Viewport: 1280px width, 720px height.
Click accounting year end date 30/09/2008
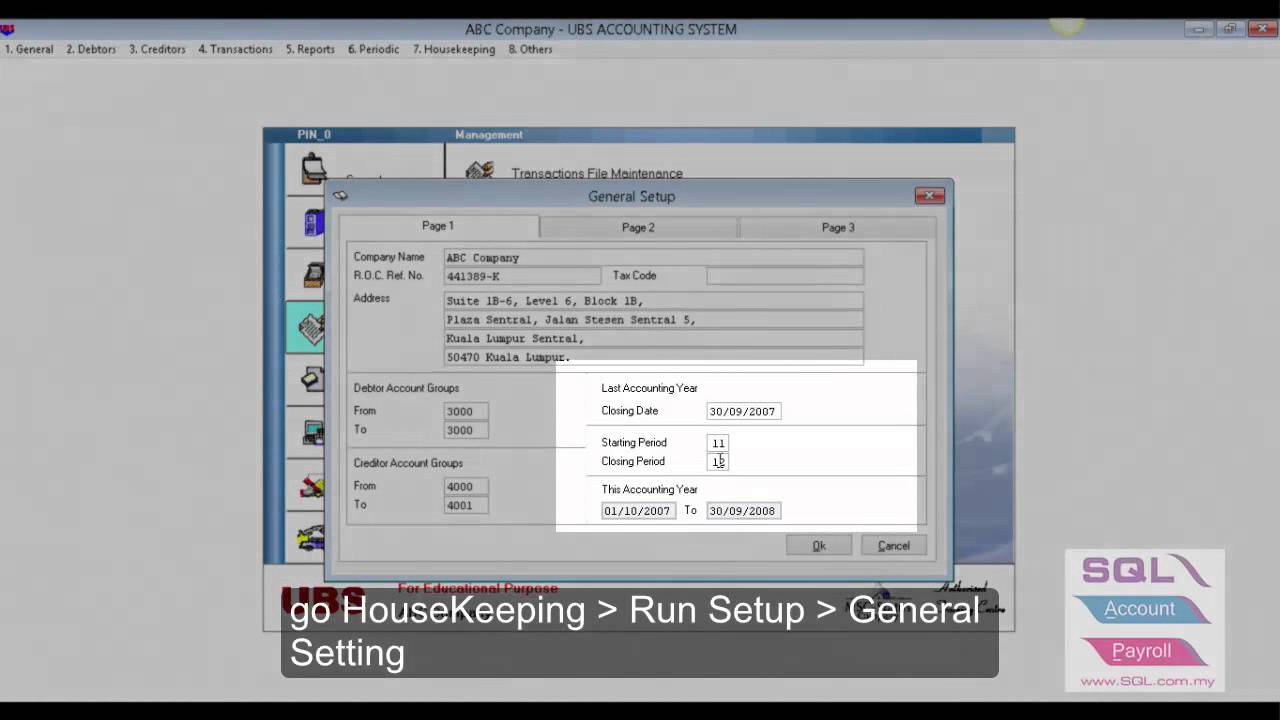coord(743,511)
